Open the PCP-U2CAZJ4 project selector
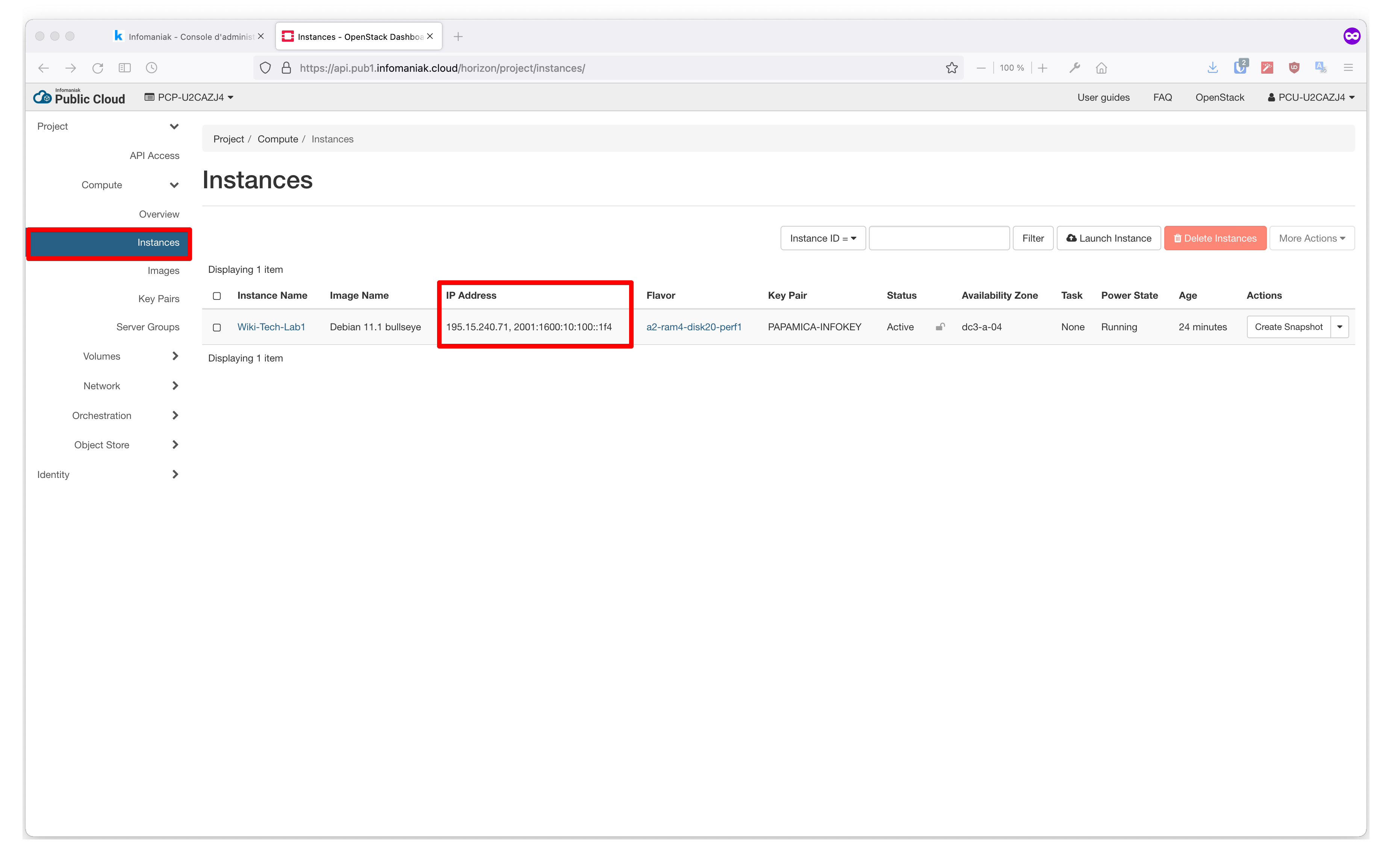 189,98
